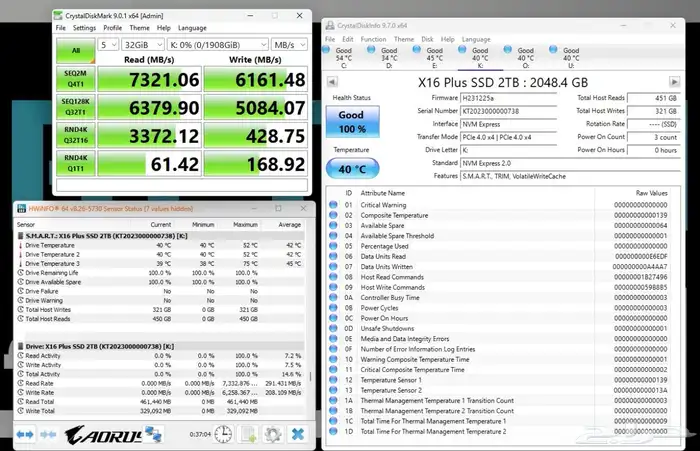Viewport: 700px width, 451px height.
Task: Go to next disk with right arrow
Action: point(674,82)
